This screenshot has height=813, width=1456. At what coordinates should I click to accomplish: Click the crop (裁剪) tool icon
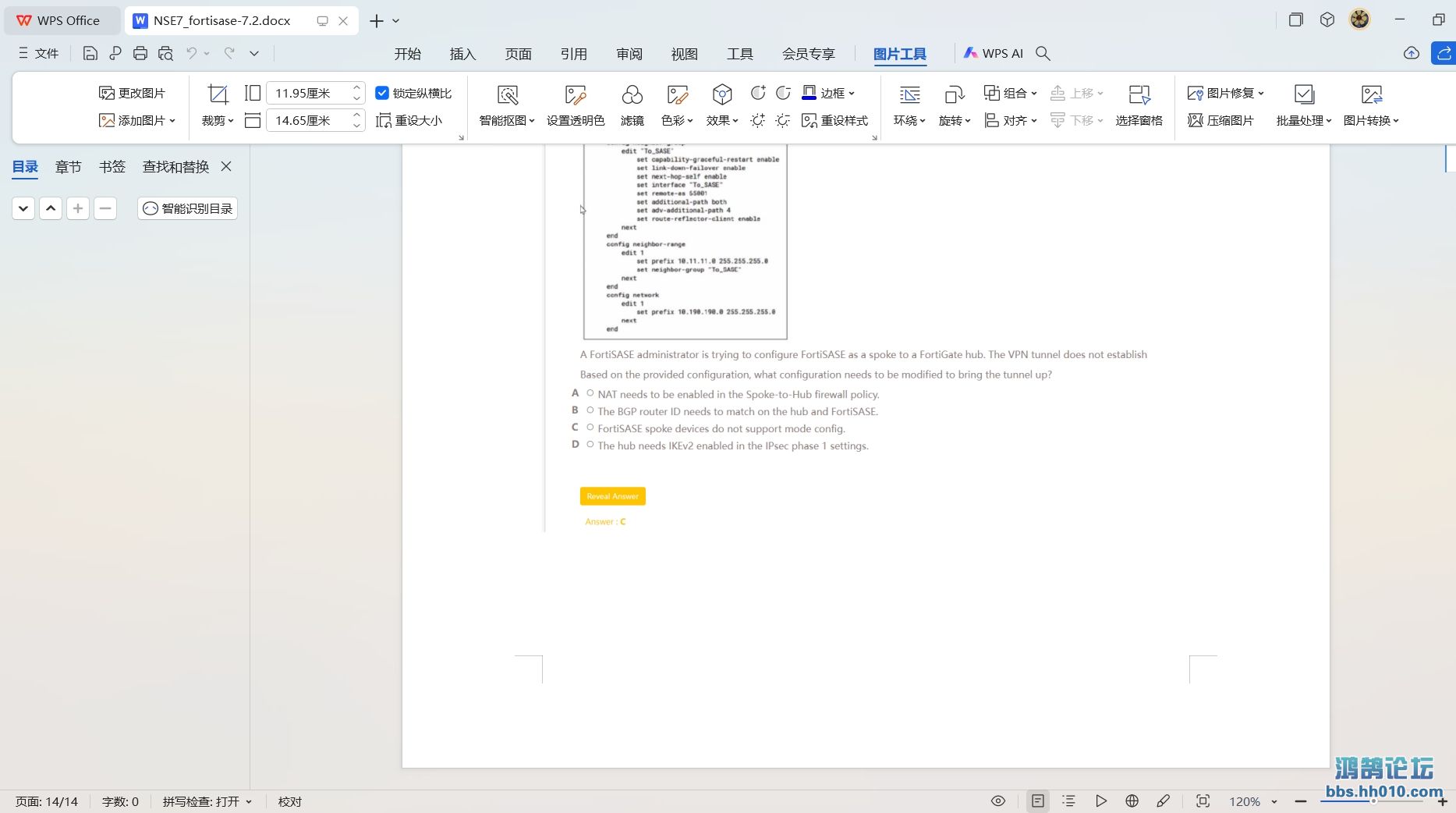[x=218, y=94]
